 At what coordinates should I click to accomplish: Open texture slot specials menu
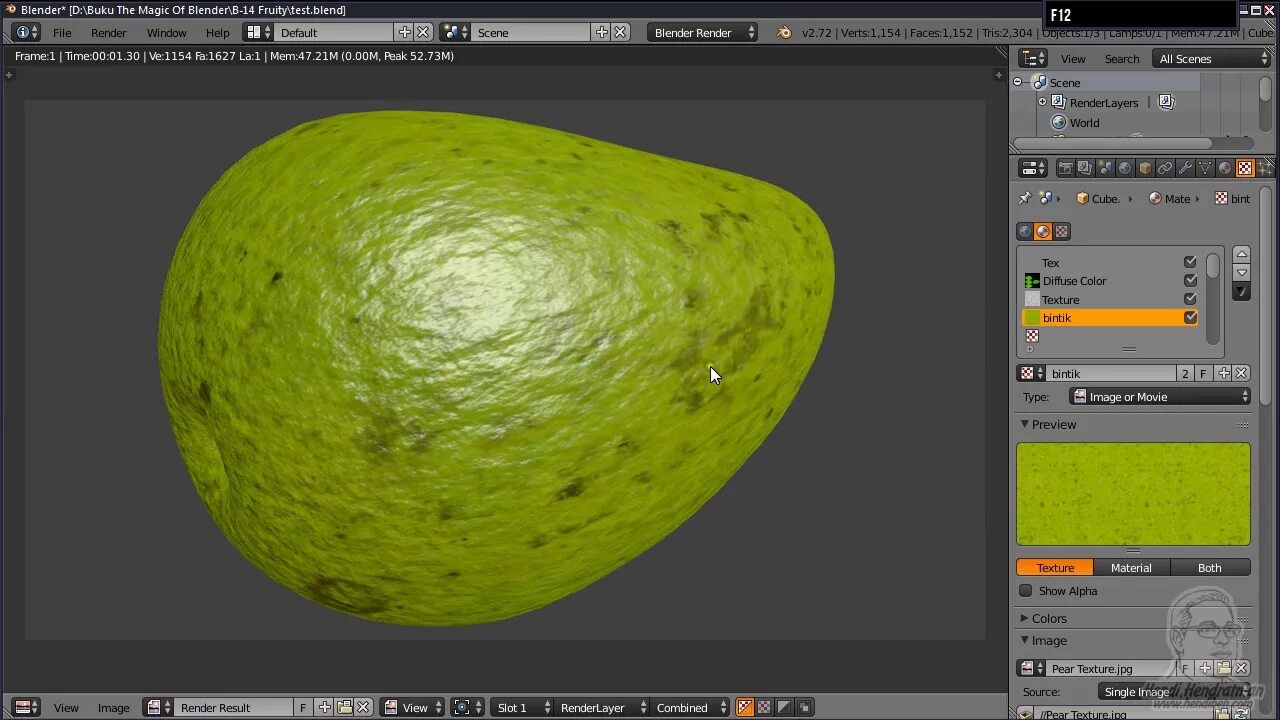1241,292
